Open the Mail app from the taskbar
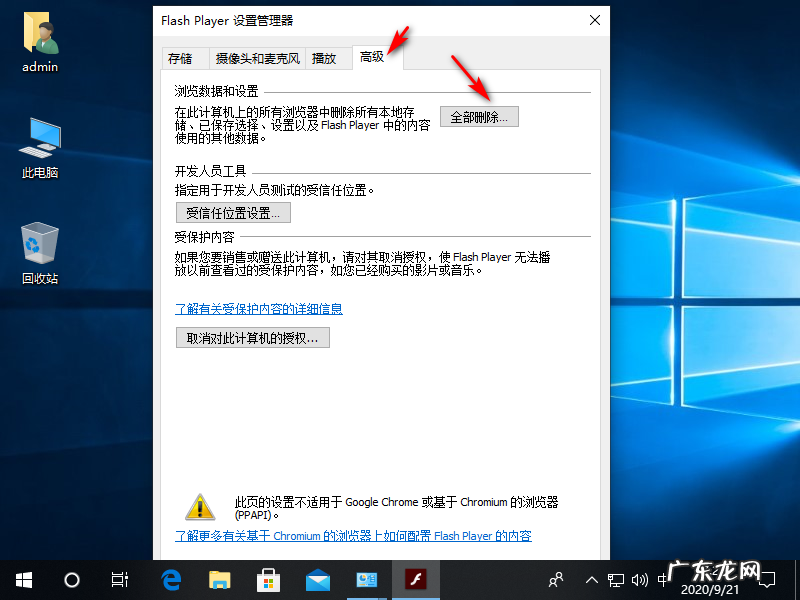Viewport: 800px width, 600px height. [317, 579]
